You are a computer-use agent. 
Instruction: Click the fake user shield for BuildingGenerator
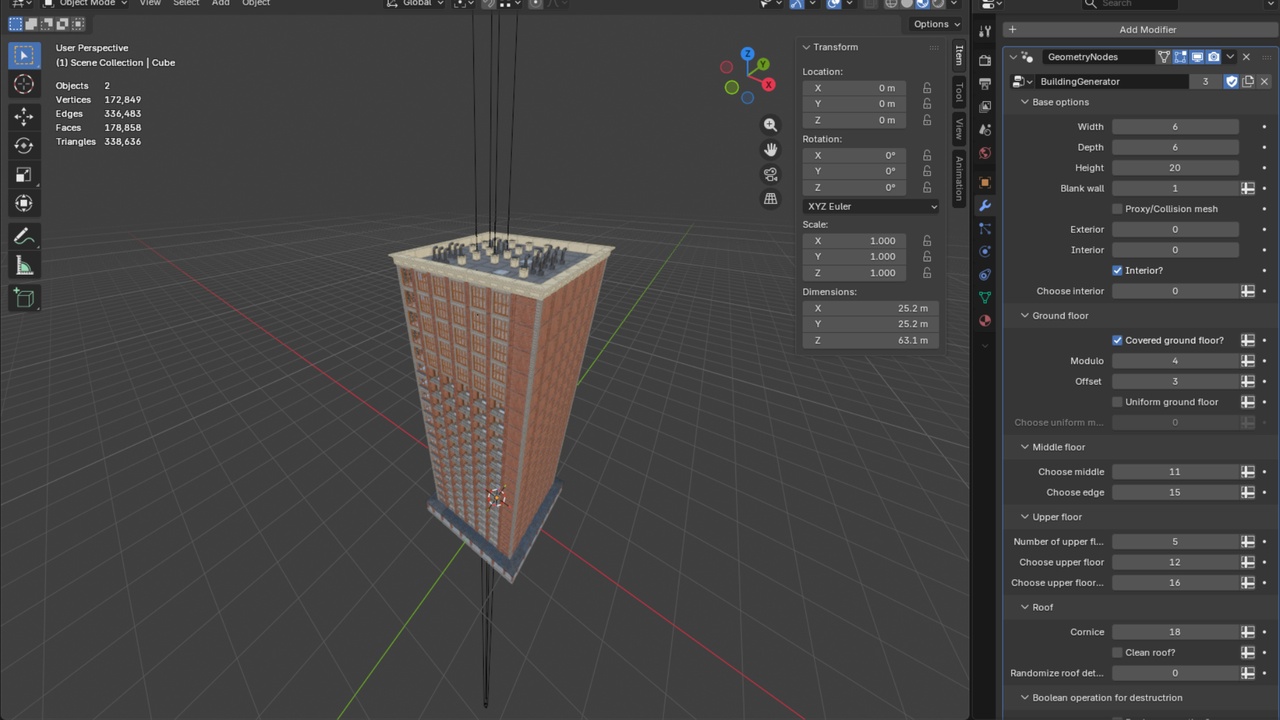click(x=1231, y=81)
